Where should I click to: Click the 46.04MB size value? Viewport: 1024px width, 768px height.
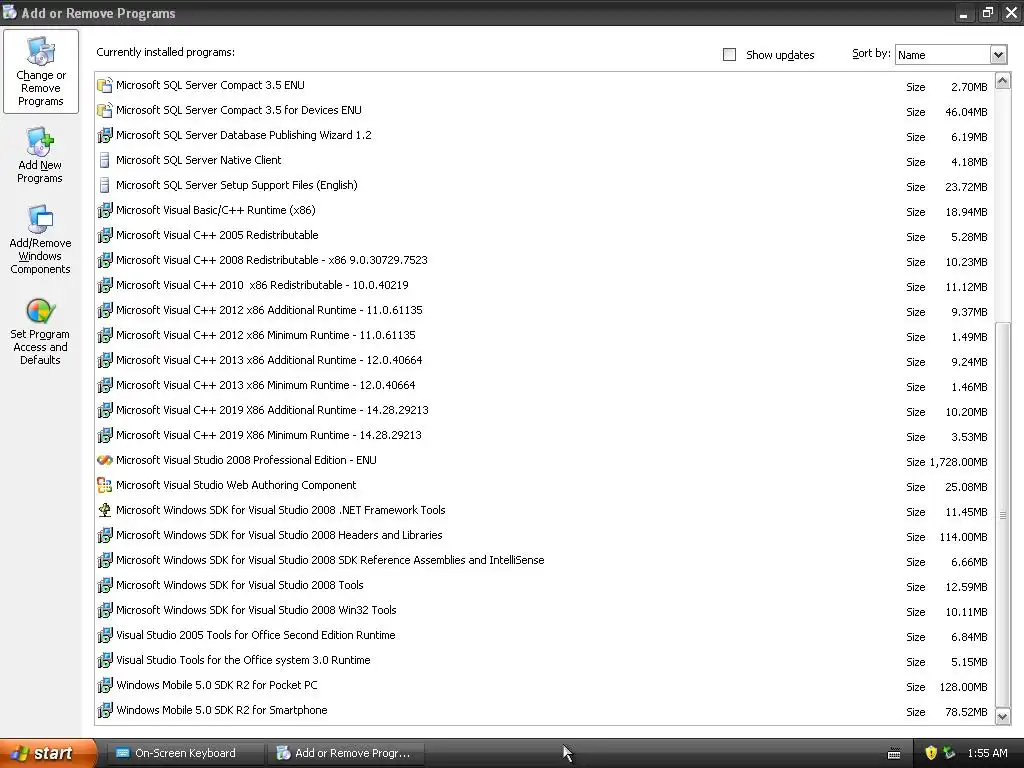click(966, 112)
